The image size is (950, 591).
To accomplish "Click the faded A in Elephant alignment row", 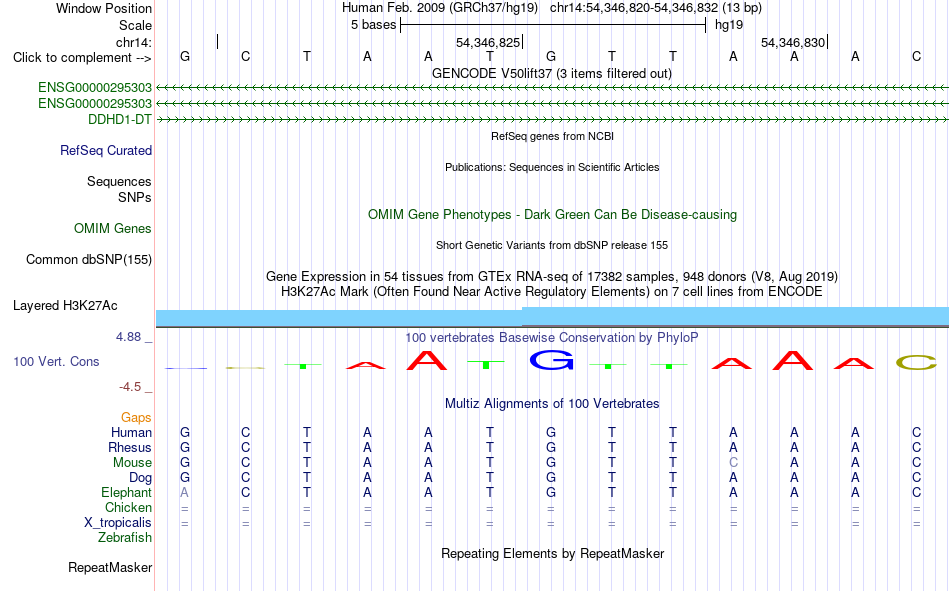I will click(184, 492).
